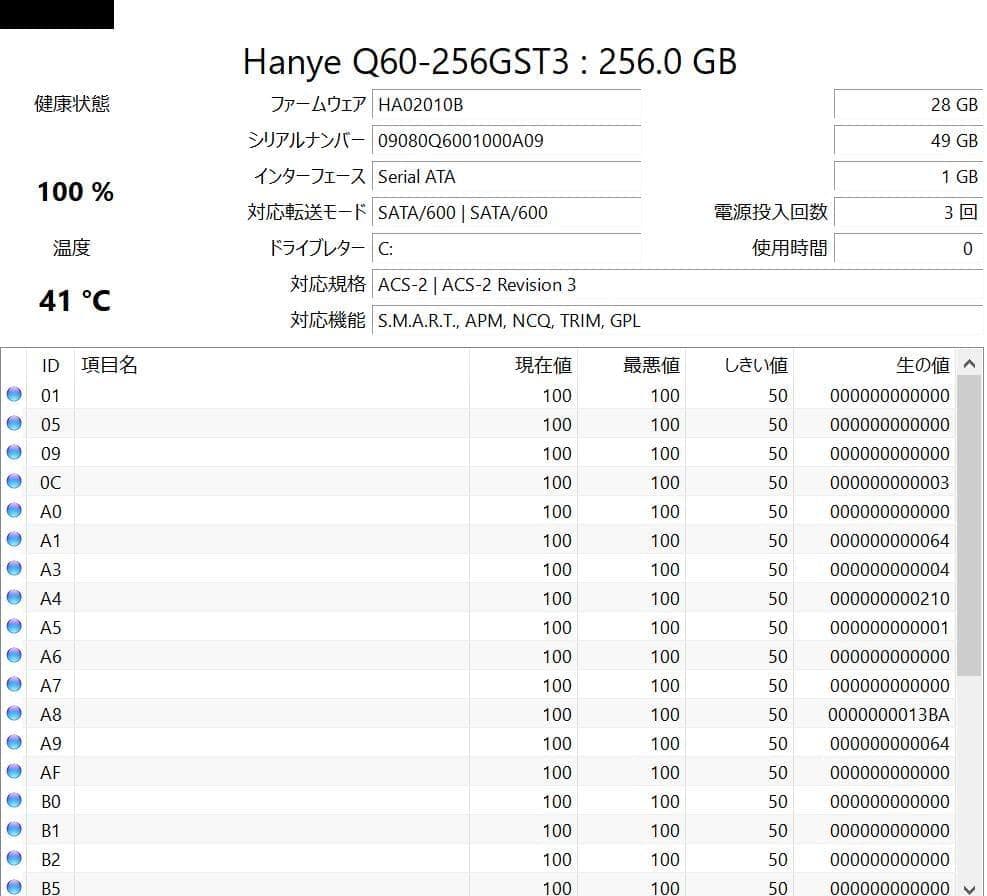Click the blue status orb next to A1

tap(14, 540)
